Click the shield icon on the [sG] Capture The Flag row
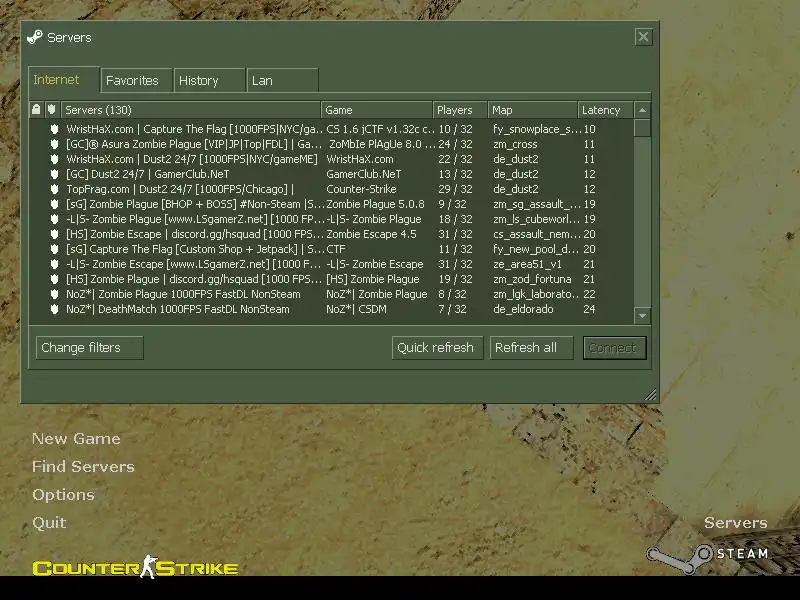The height and width of the screenshot is (600, 800). pos(55,249)
